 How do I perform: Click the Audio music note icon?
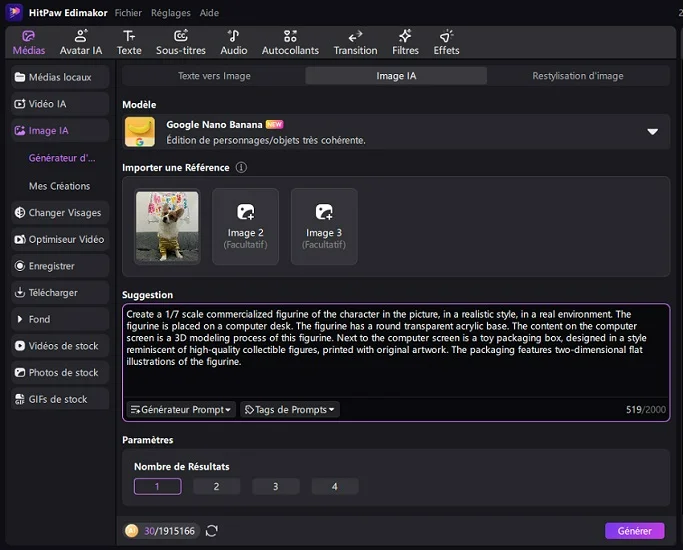[x=234, y=36]
